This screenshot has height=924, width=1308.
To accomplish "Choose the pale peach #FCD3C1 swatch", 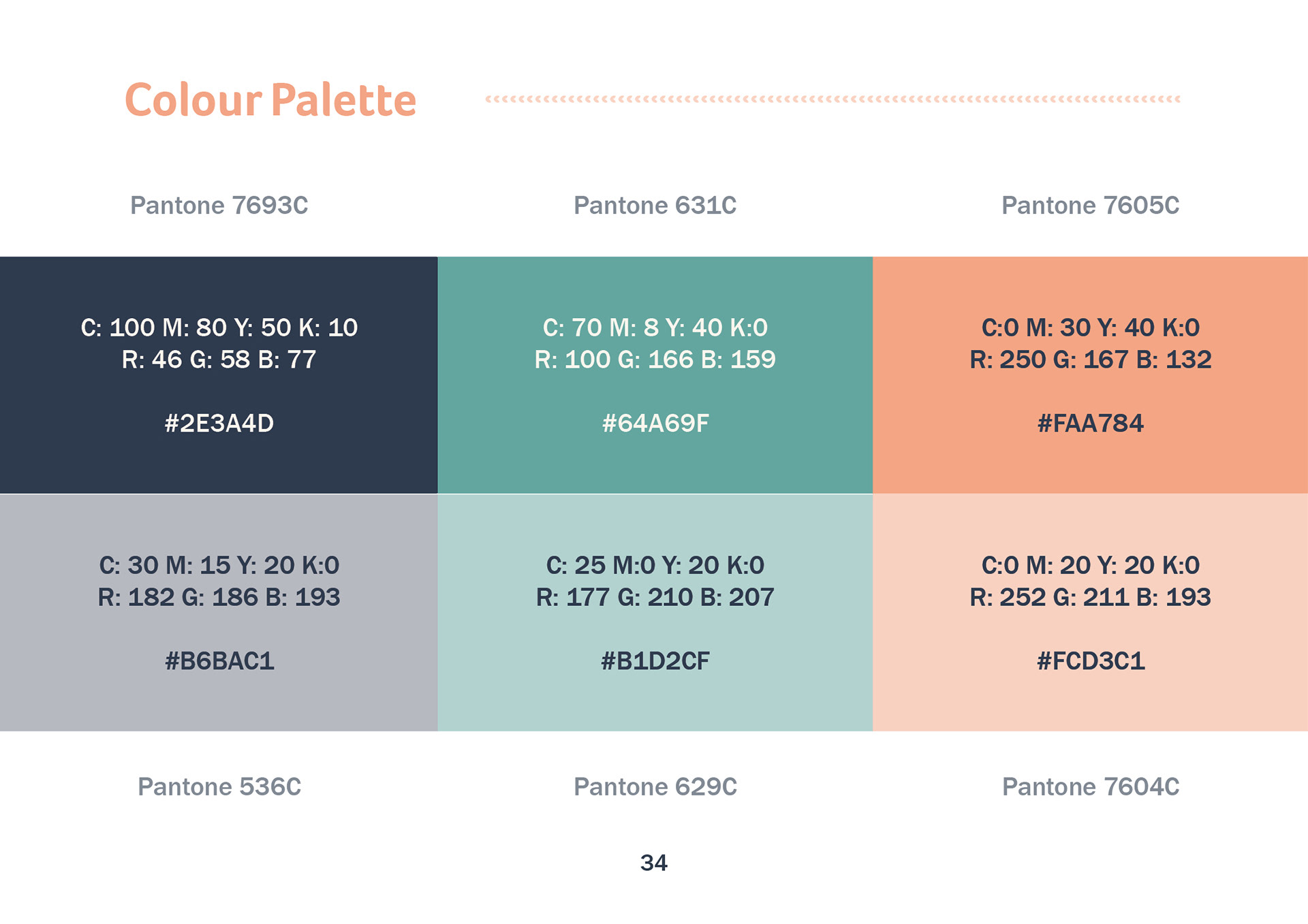I will click(1090, 613).
